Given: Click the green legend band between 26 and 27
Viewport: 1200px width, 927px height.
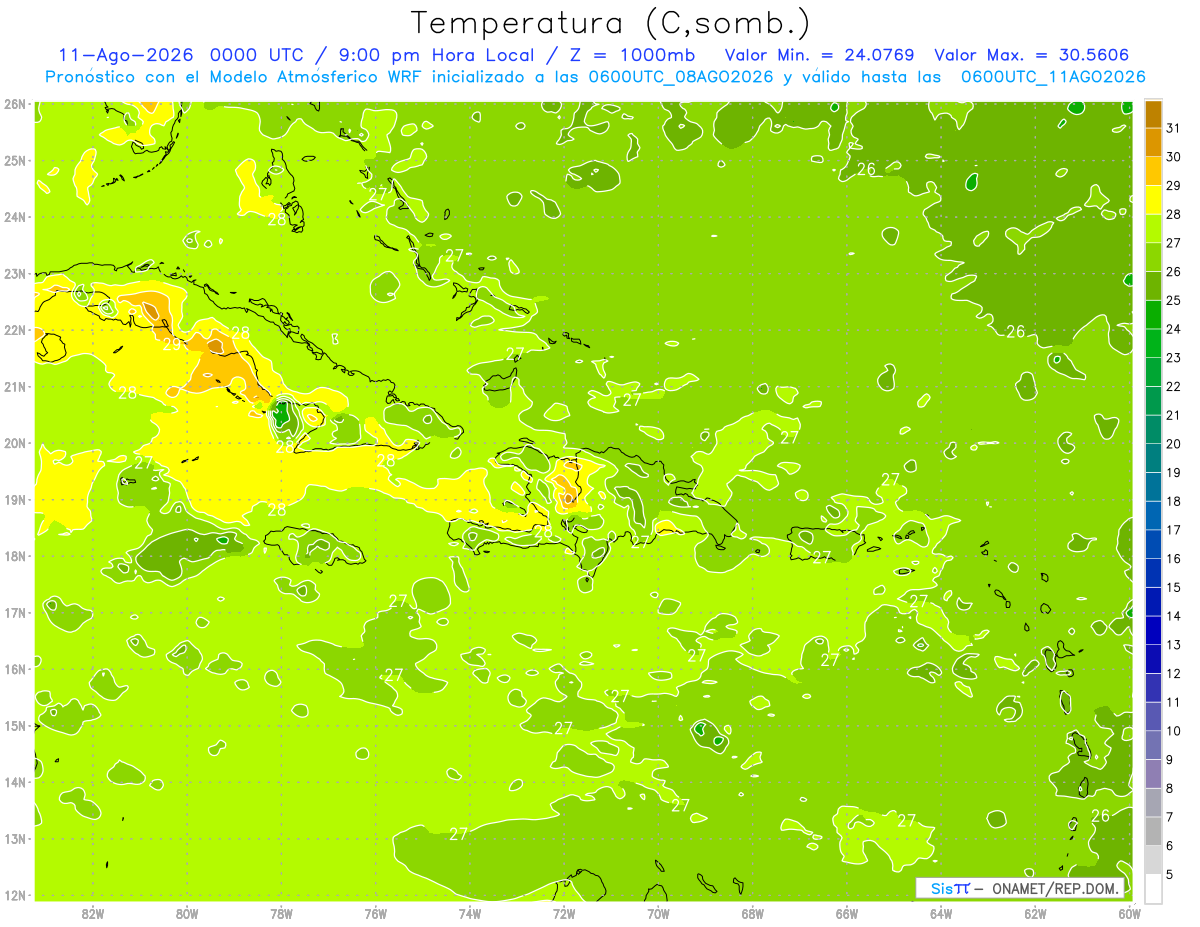Looking at the screenshot, I should coord(1153,257).
